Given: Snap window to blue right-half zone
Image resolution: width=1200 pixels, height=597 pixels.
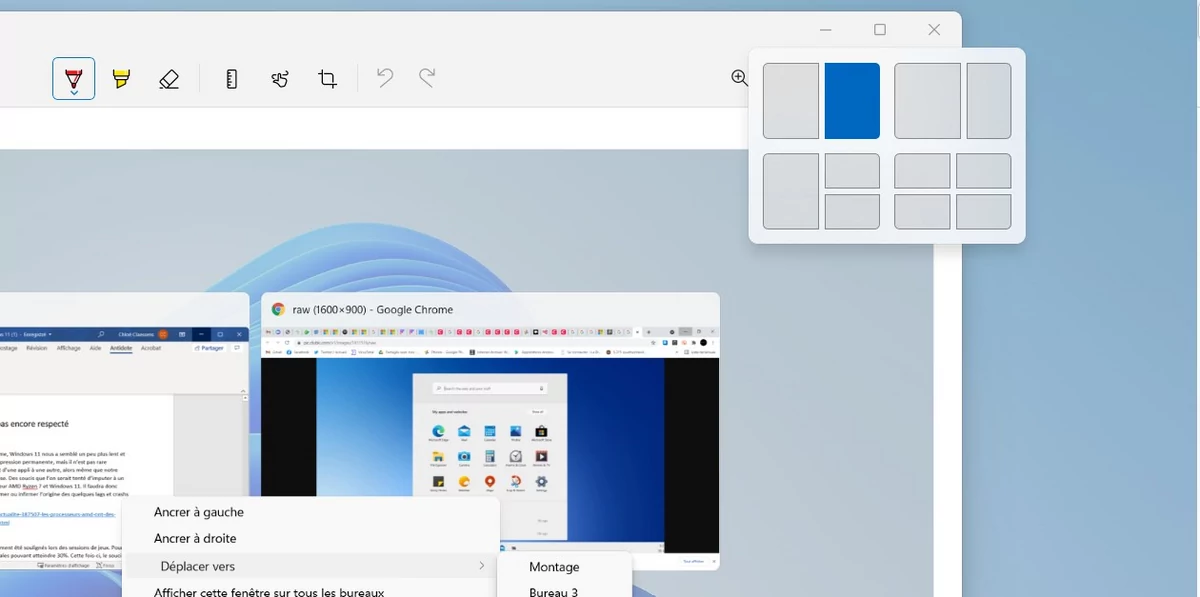Looking at the screenshot, I should [852, 101].
